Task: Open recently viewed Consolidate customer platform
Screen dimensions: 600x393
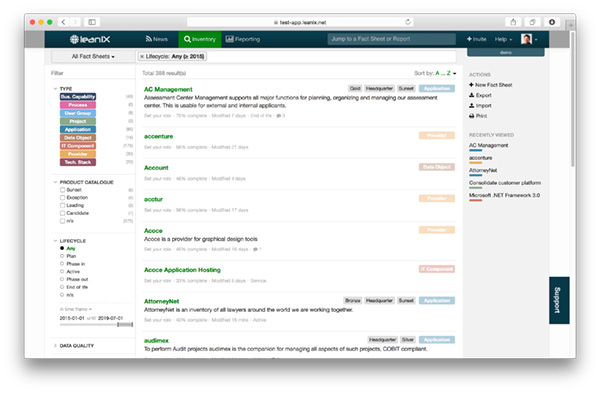Action: (x=505, y=183)
